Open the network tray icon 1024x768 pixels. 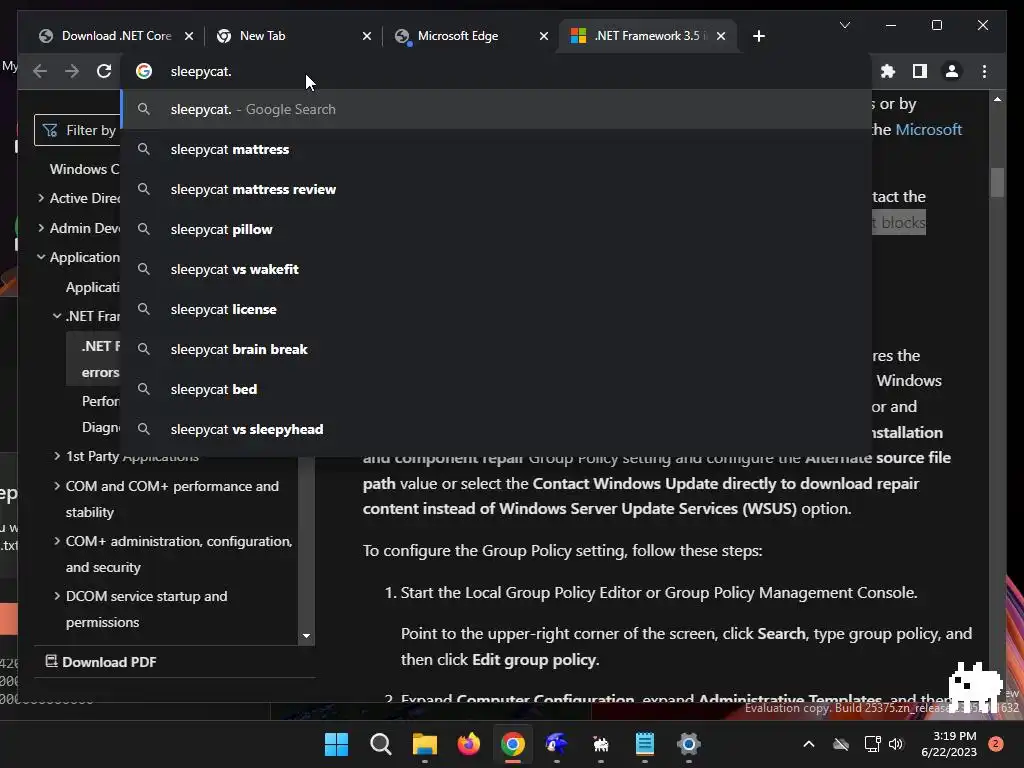(x=872, y=744)
